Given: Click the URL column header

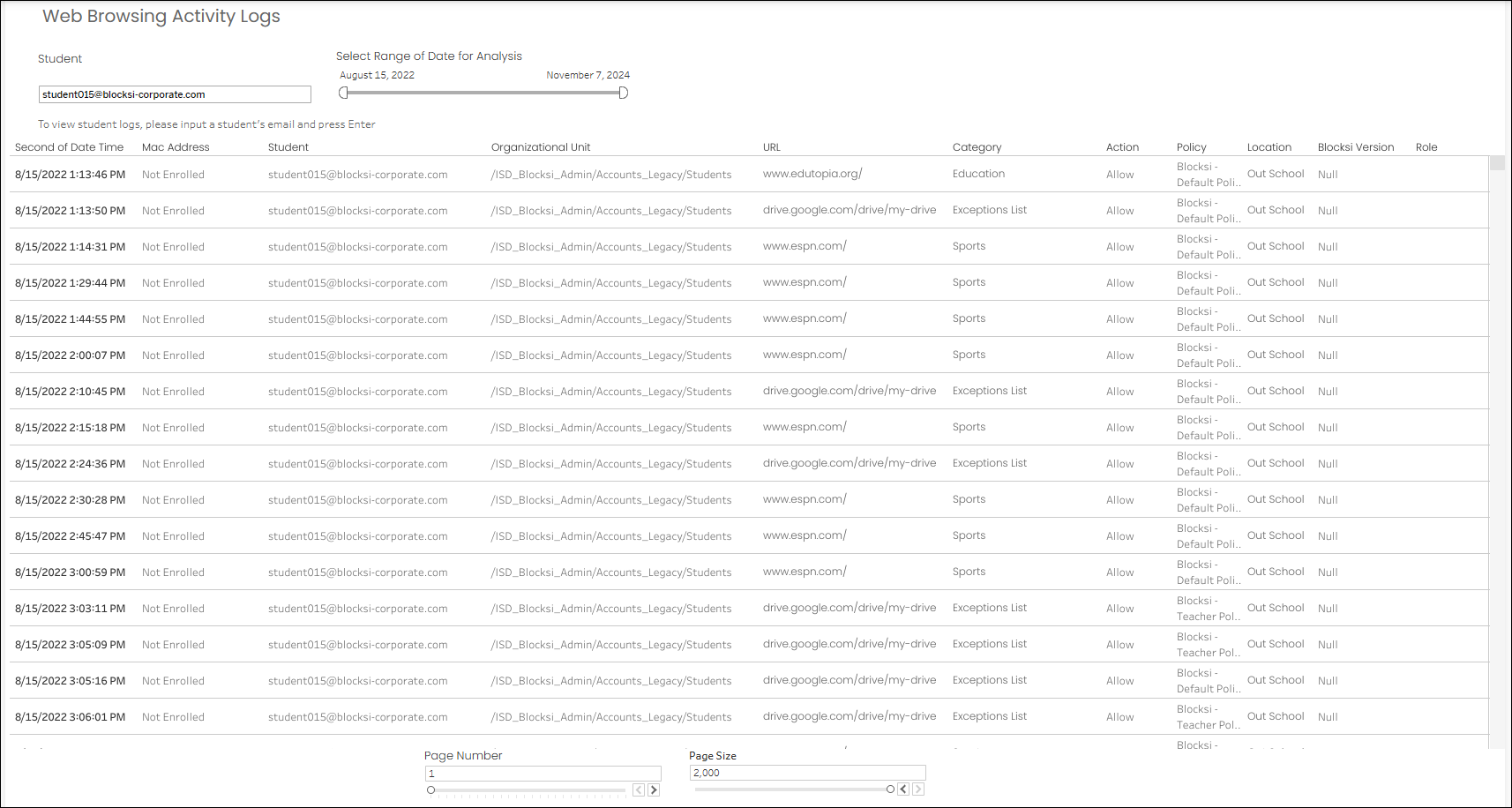Looking at the screenshot, I should tap(772, 147).
